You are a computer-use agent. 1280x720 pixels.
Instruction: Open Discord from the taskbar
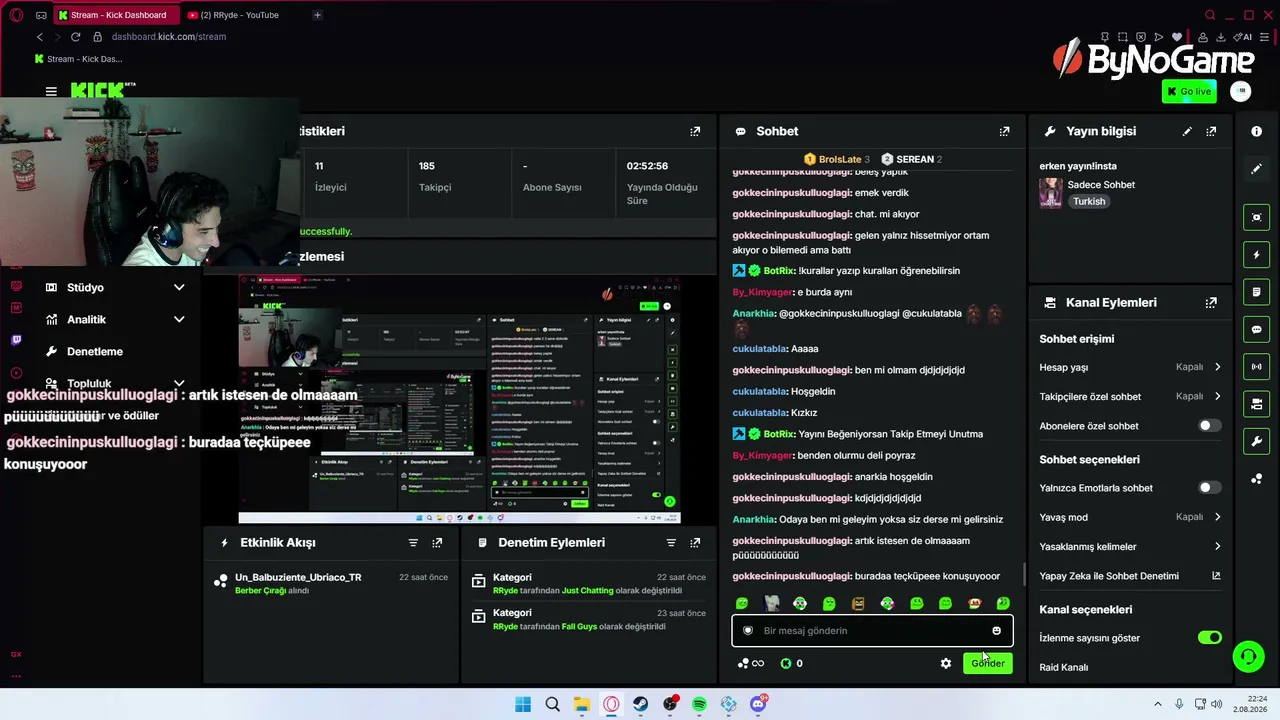[x=758, y=705]
